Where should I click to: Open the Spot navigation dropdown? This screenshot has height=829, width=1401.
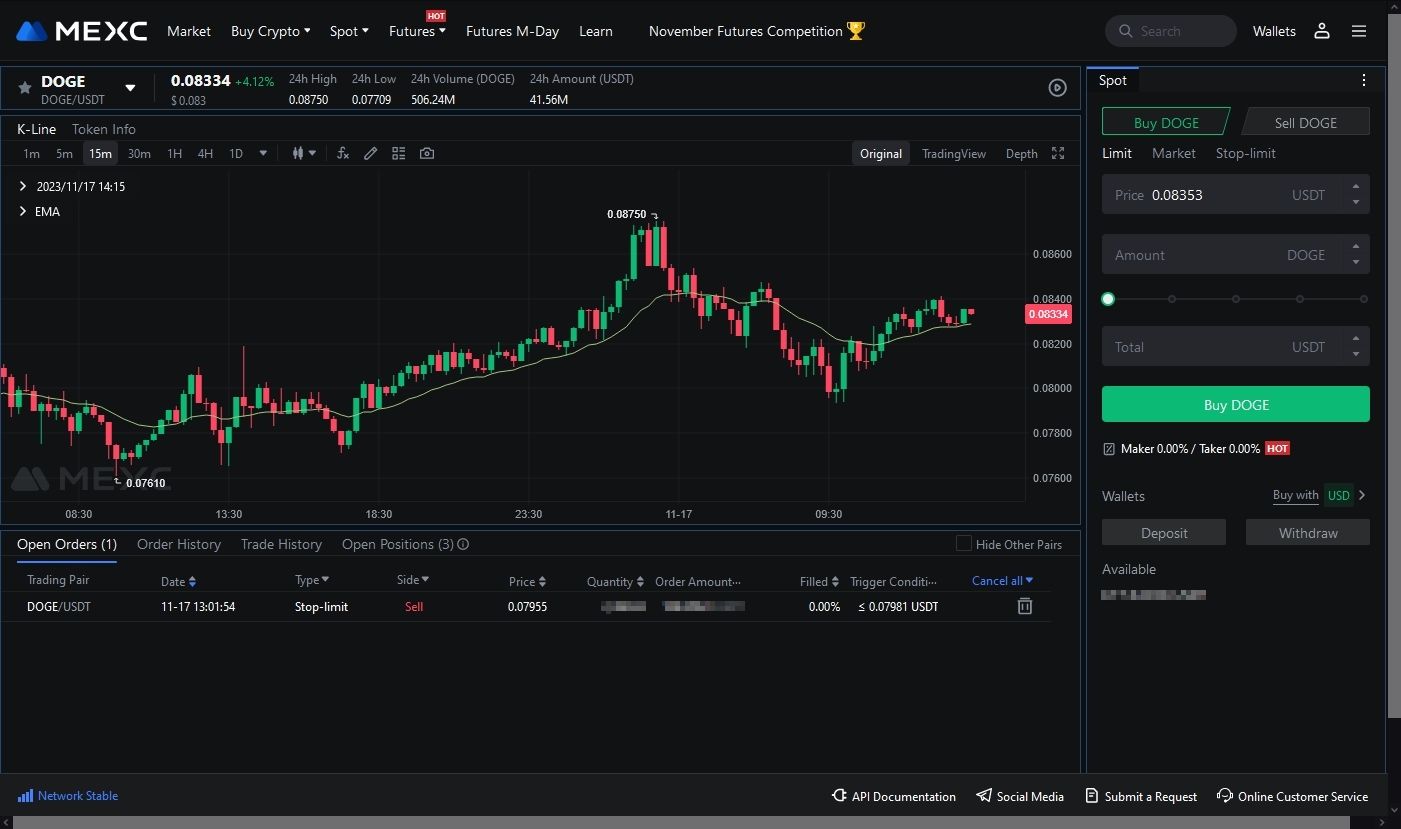[349, 31]
